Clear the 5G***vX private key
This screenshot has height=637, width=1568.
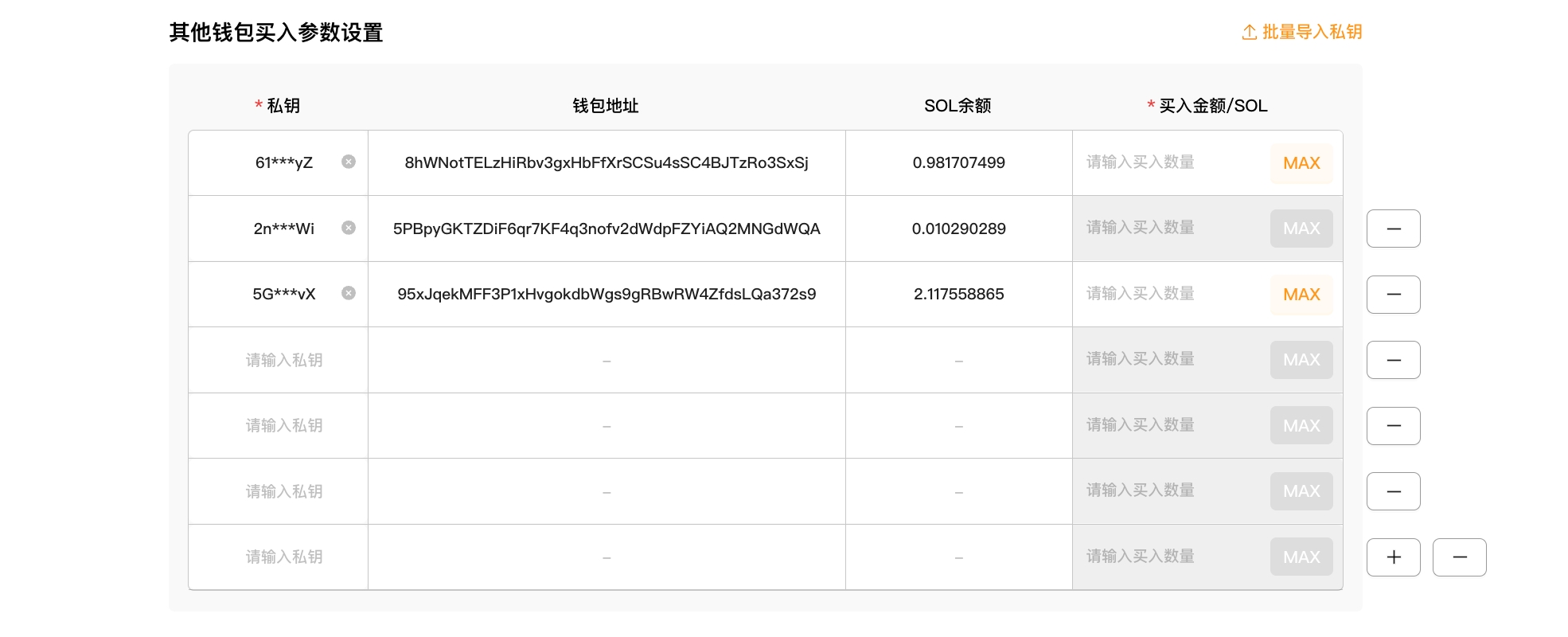pyautogui.click(x=349, y=293)
